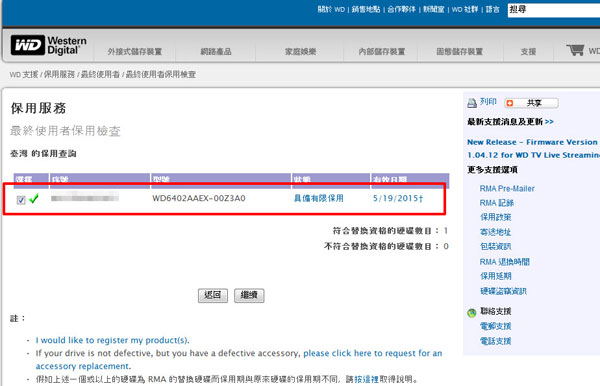
Task: Open WD 社群 top link
Action: (x=465, y=9)
